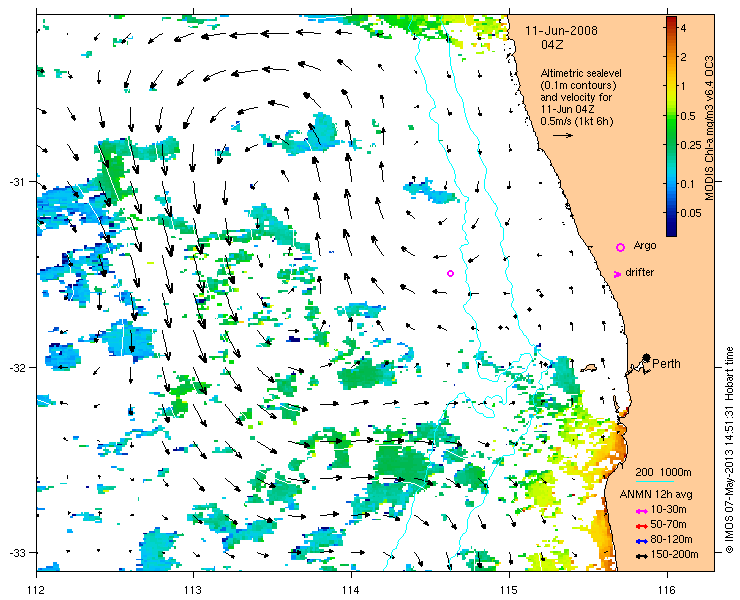Viewport: 740px width, 600px height.
Task: Click the Perth city label
Action: pos(666,363)
